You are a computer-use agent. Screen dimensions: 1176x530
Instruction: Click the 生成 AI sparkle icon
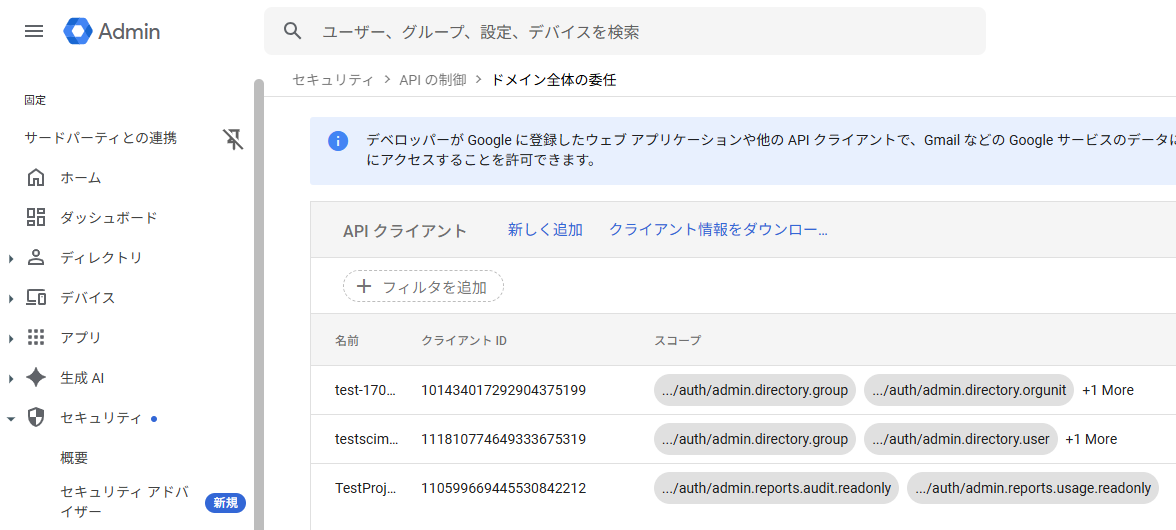pyautogui.click(x=36, y=378)
